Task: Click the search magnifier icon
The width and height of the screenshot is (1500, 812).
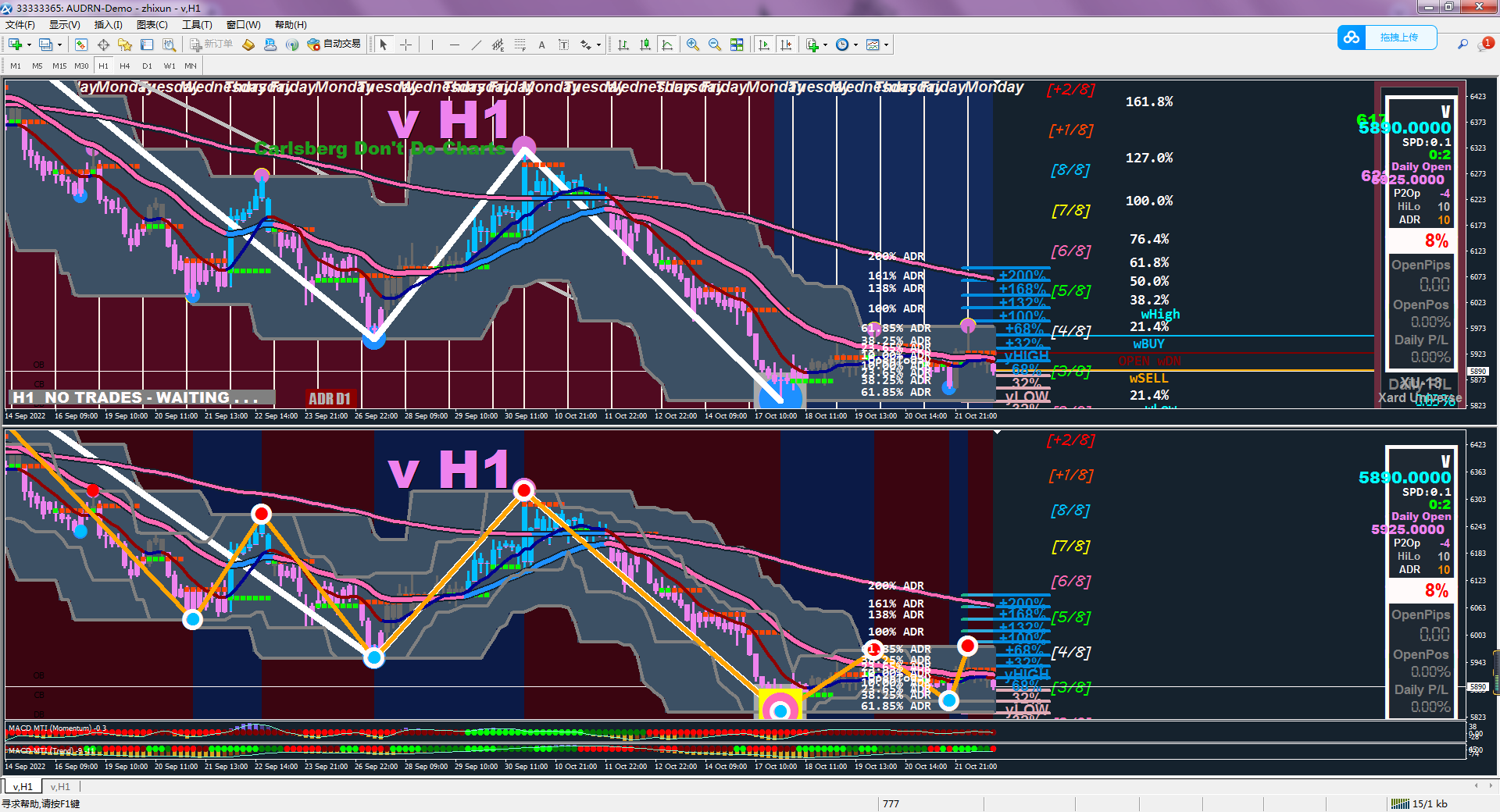Action: tap(1462, 45)
